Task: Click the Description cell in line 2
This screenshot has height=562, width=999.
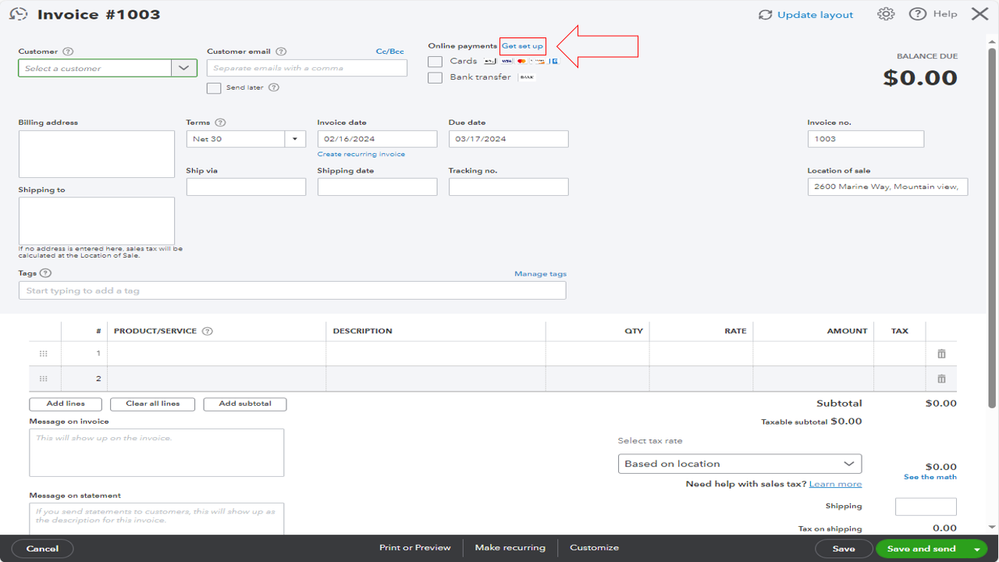Action: (x=436, y=378)
